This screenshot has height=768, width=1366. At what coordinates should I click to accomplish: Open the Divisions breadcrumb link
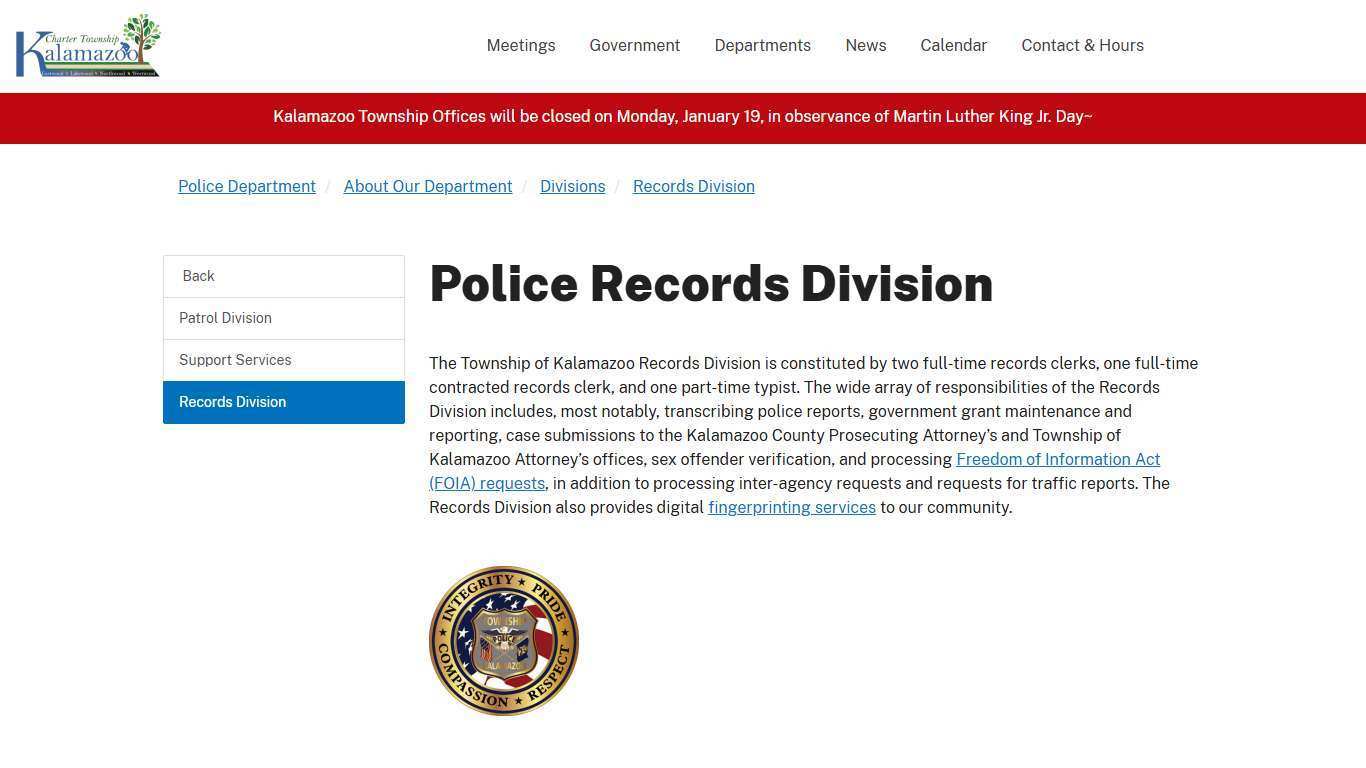572,186
